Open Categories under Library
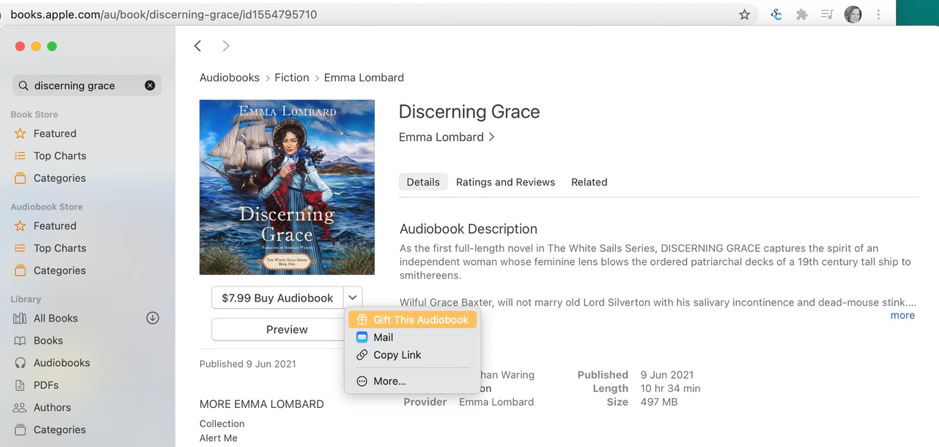This screenshot has height=447, width=939. tap(59, 430)
